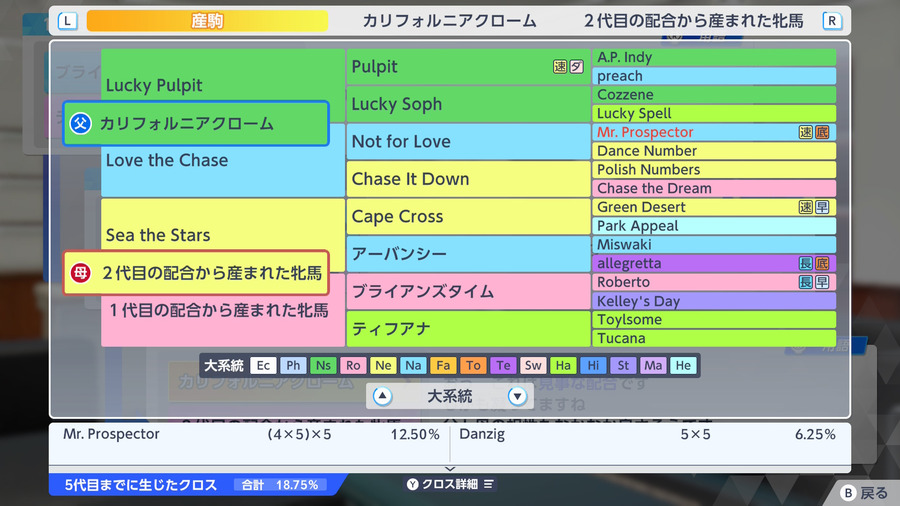Screen dimensions: 900x506
Task: Click the Ne lineage color swatch
Action: (x=383, y=365)
